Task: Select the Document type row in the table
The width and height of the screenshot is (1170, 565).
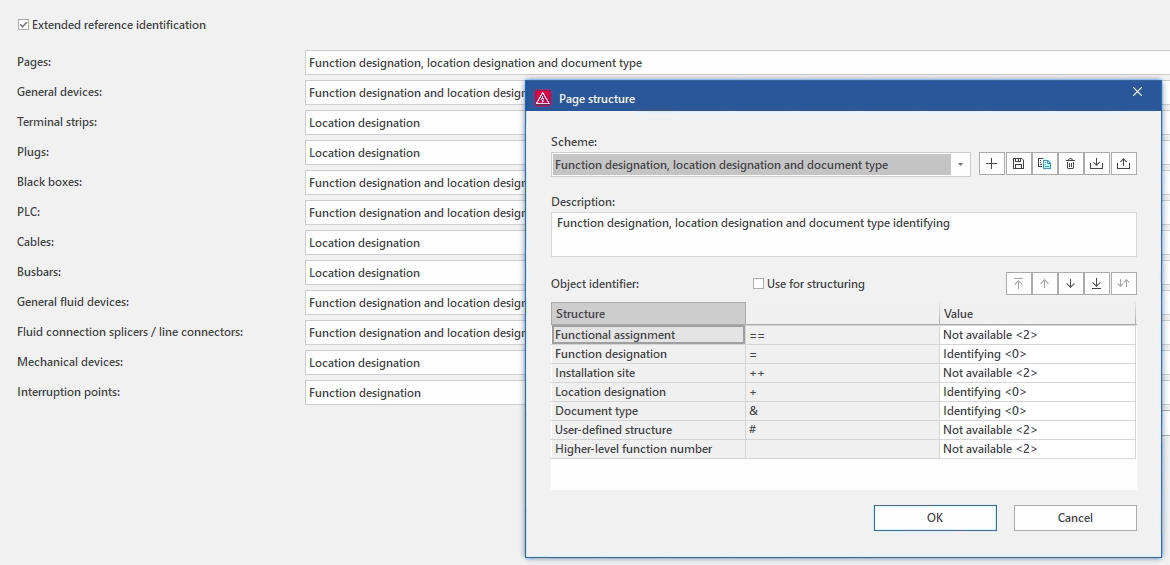Action: point(647,411)
